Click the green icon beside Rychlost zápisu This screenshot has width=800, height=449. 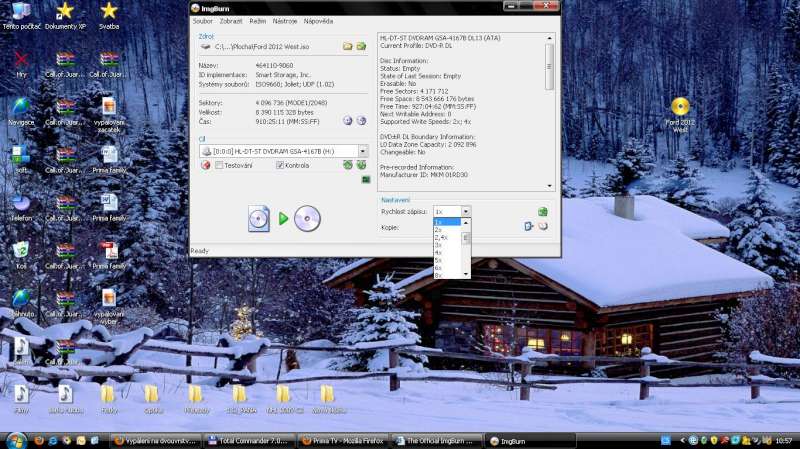click(x=542, y=211)
